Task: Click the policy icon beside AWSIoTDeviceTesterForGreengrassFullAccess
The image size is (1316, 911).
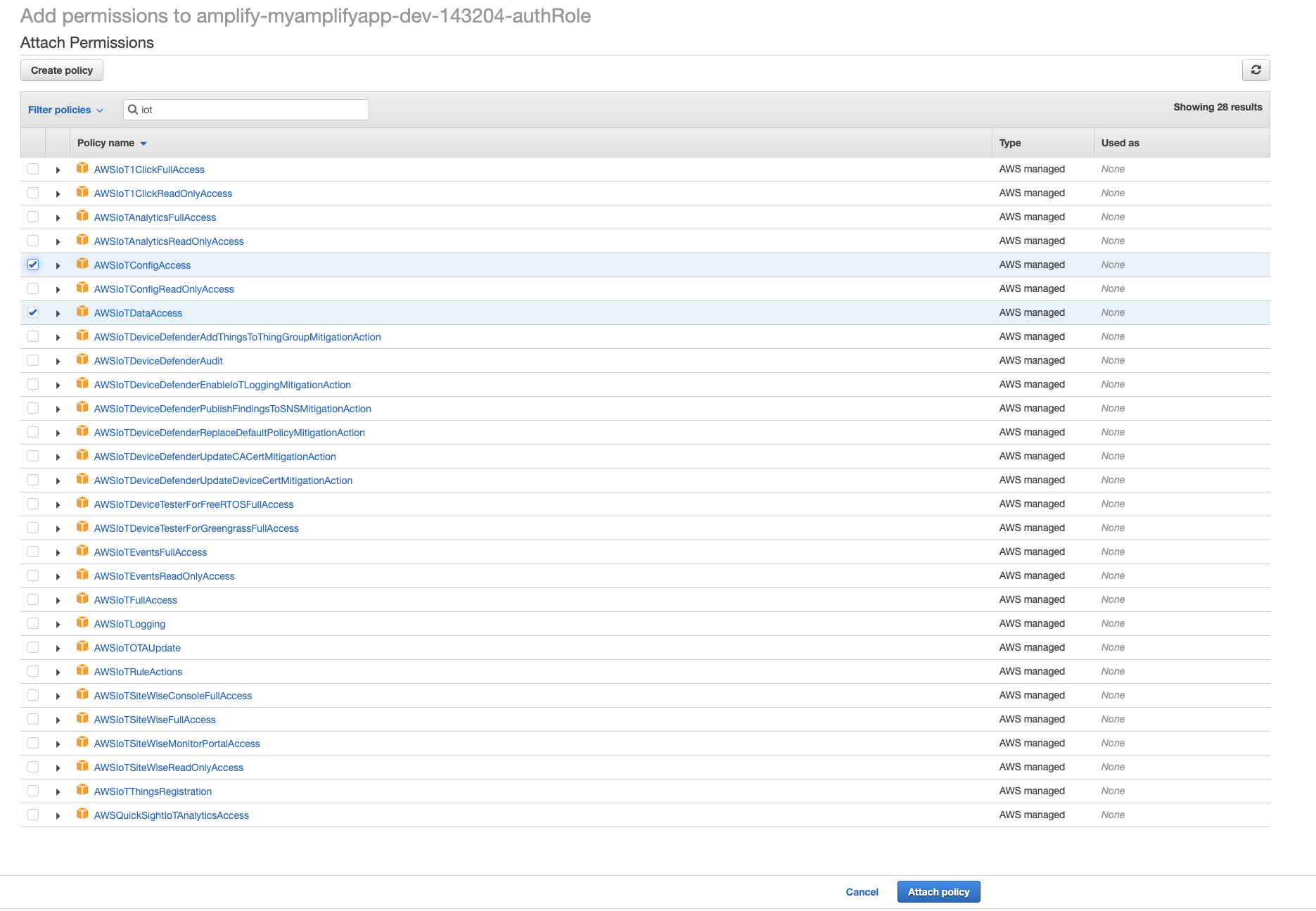Action: (x=82, y=527)
